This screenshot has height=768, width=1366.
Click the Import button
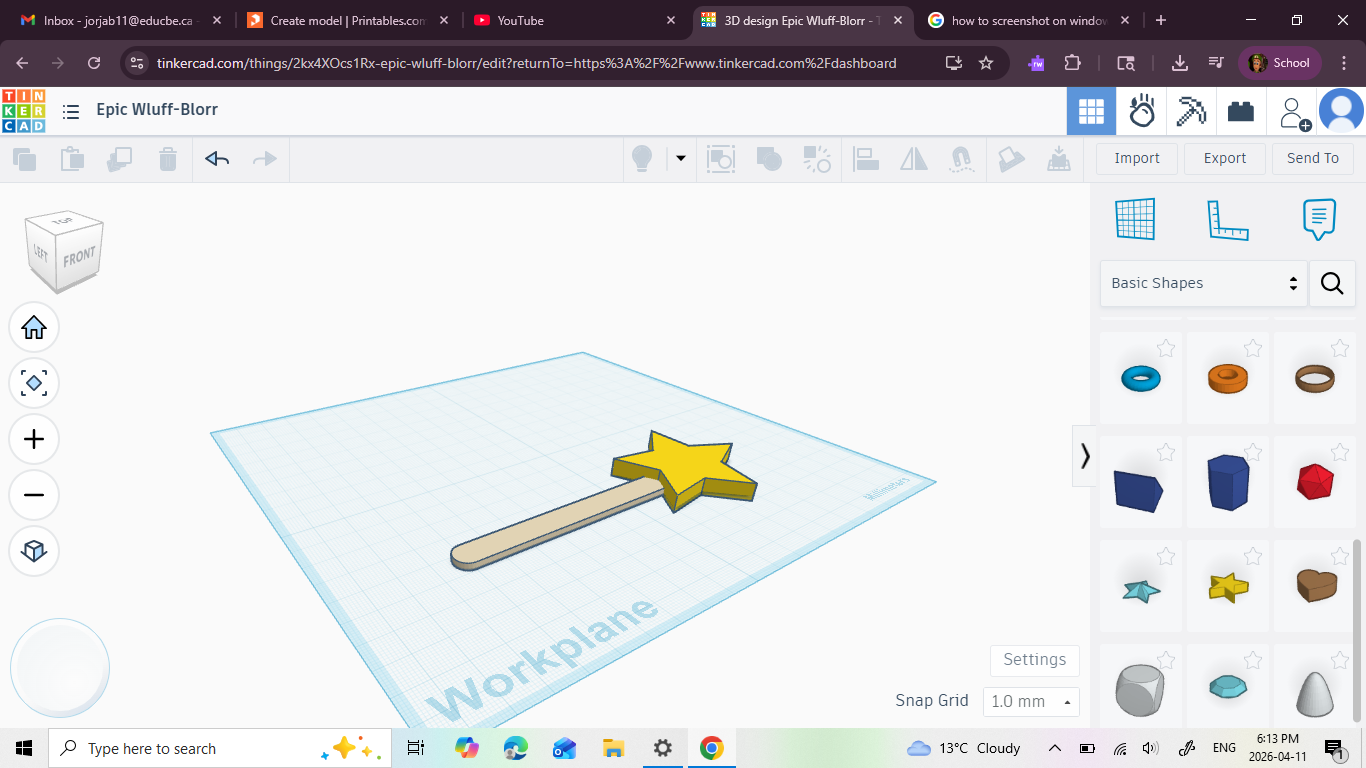point(1137,158)
